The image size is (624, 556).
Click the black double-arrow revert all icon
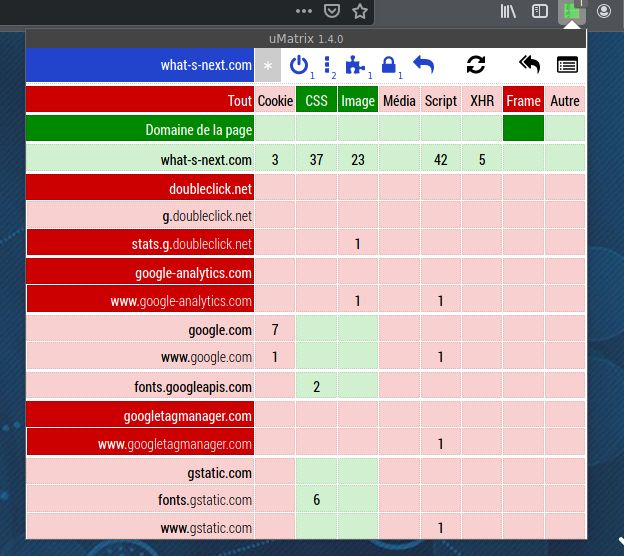tap(529, 66)
